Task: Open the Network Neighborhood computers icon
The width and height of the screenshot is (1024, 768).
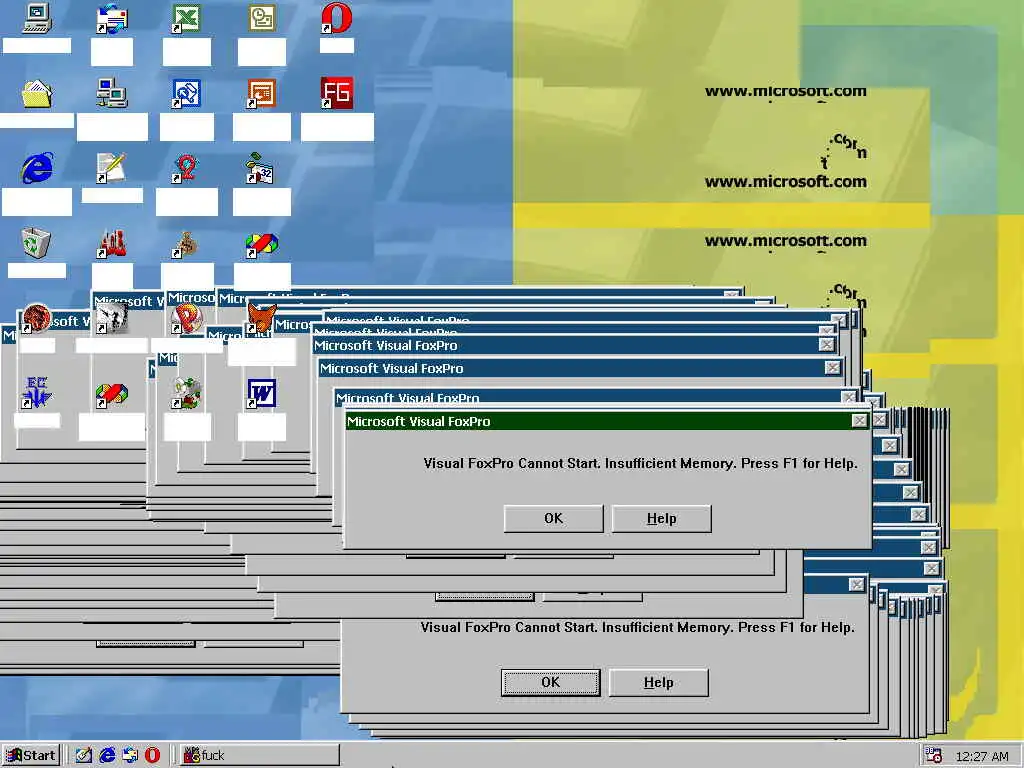Action: 112,93
